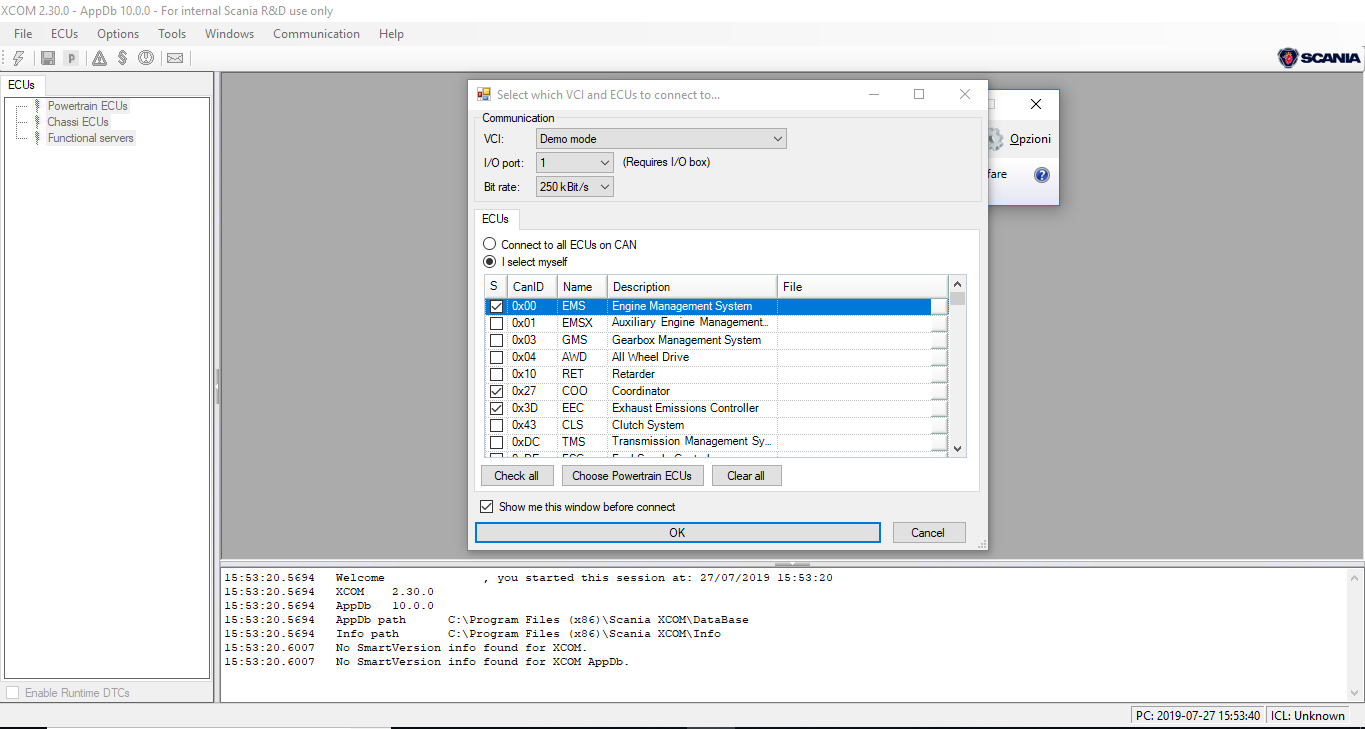This screenshot has height=729, width=1365.
Task: Click the ECU list scrollbar thumb
Action: 958,298
